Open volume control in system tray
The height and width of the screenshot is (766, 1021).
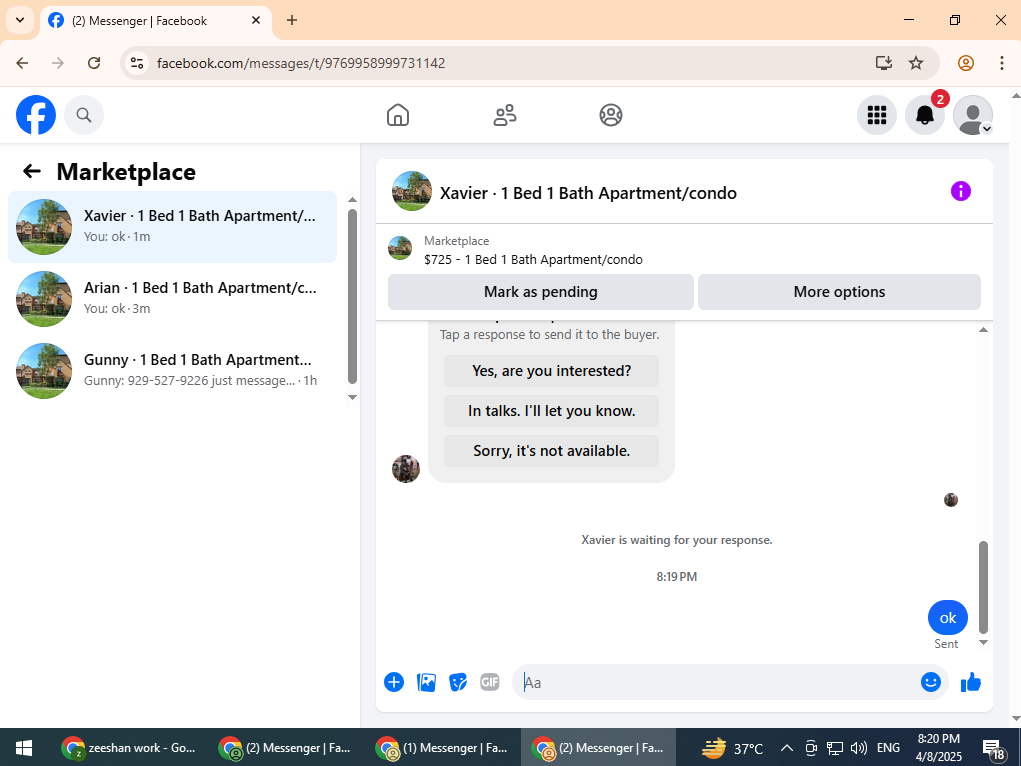coord(859,748)
